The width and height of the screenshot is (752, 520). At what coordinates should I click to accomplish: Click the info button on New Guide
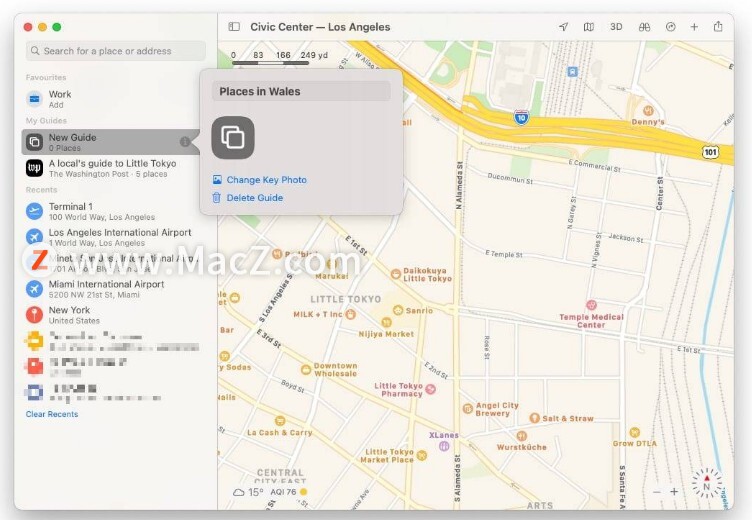pyautogui.click(x=185, y=142)
